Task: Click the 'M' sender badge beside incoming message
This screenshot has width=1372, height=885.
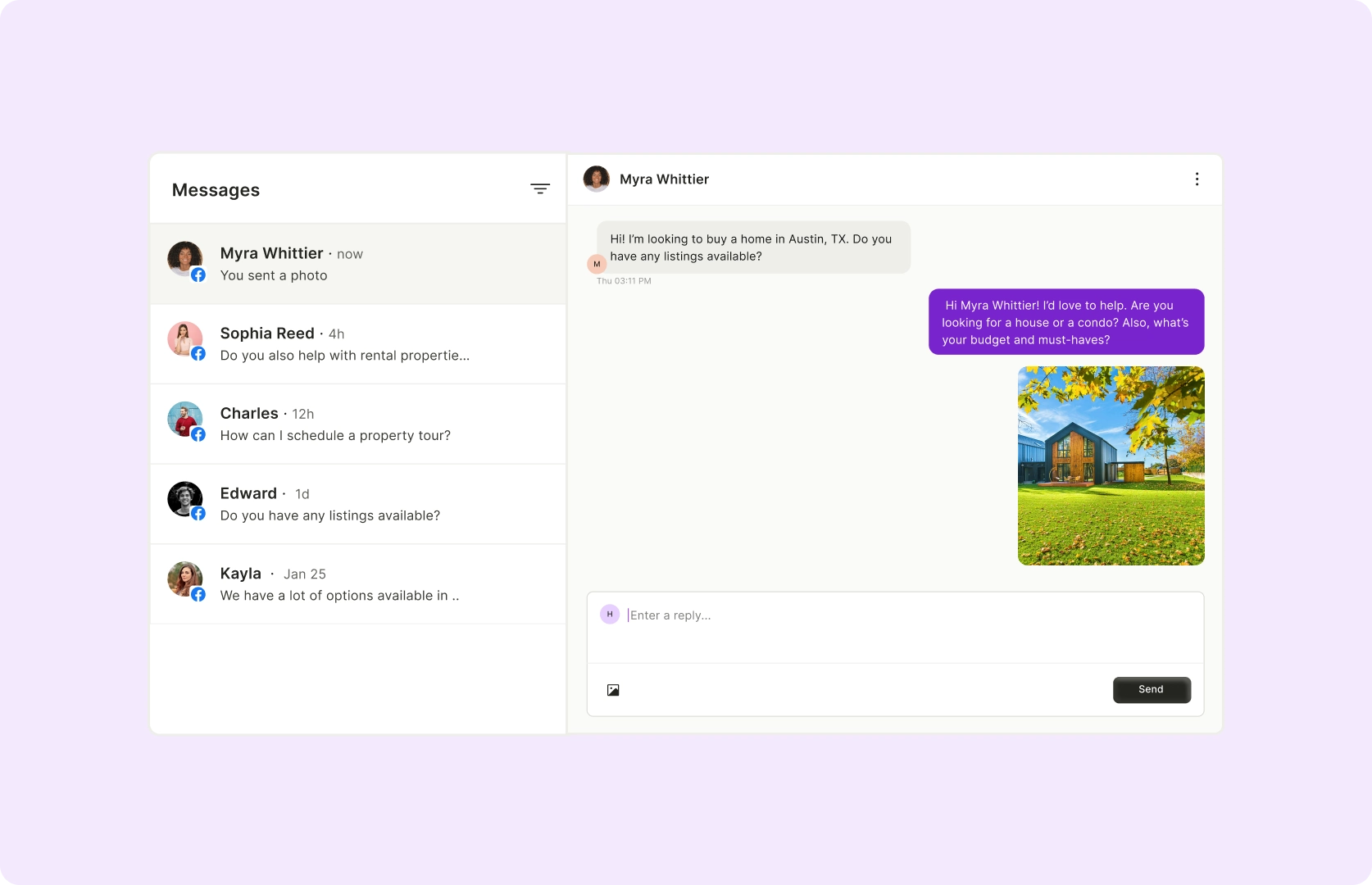Action: point(597,264)
